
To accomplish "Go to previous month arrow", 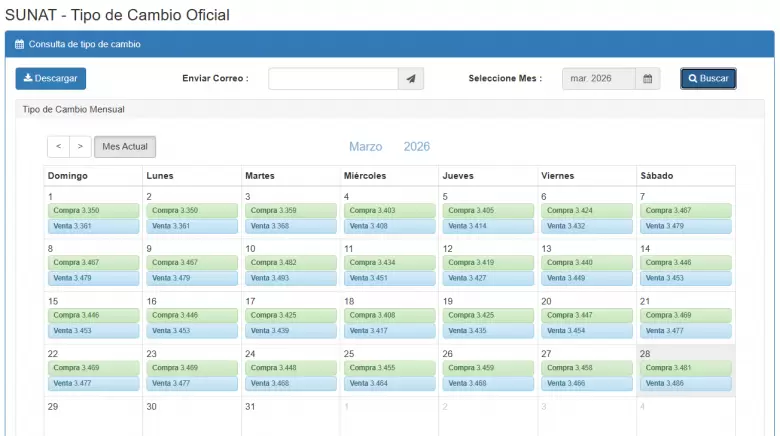I will pos(58,147).
